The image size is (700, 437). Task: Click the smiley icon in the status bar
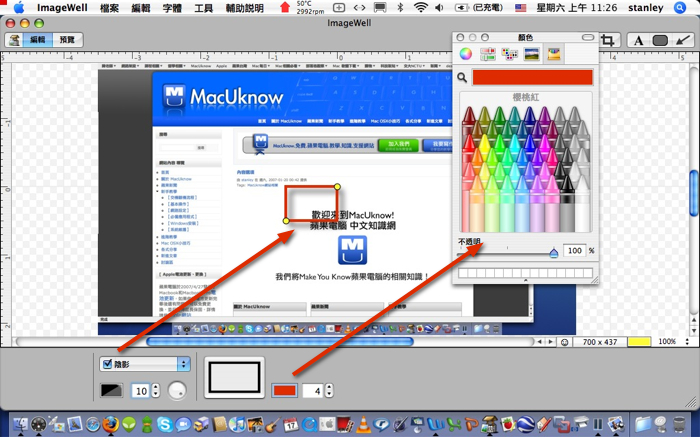click(564, 342)
